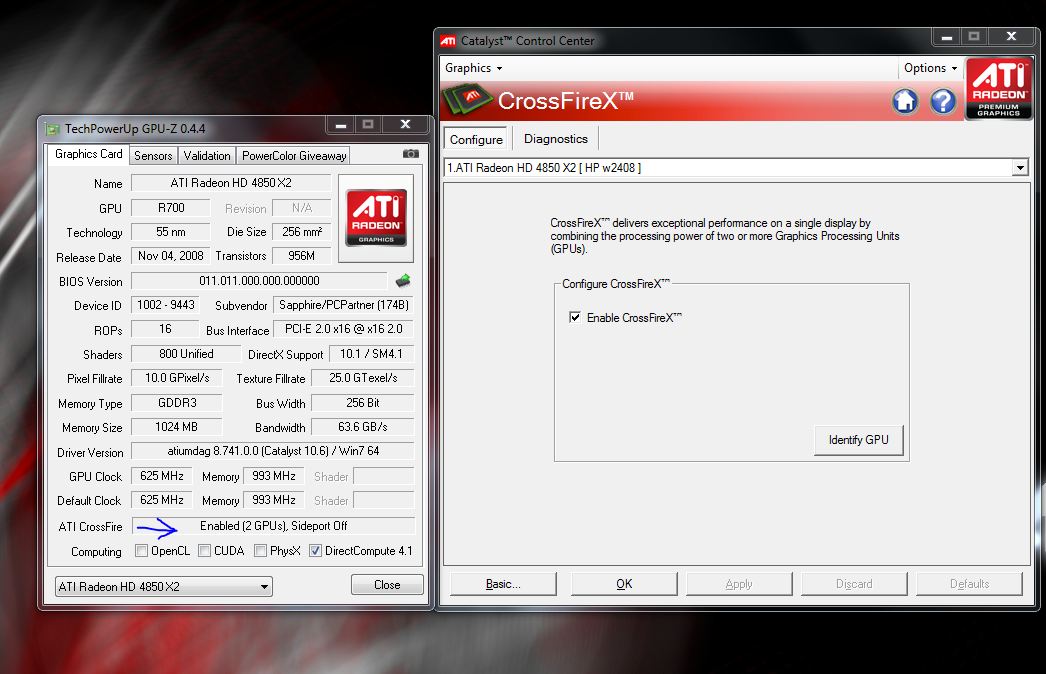Click Texture Fillrate value 25.0 GTexel/s
1046x674 pixels.
[363, 378]
